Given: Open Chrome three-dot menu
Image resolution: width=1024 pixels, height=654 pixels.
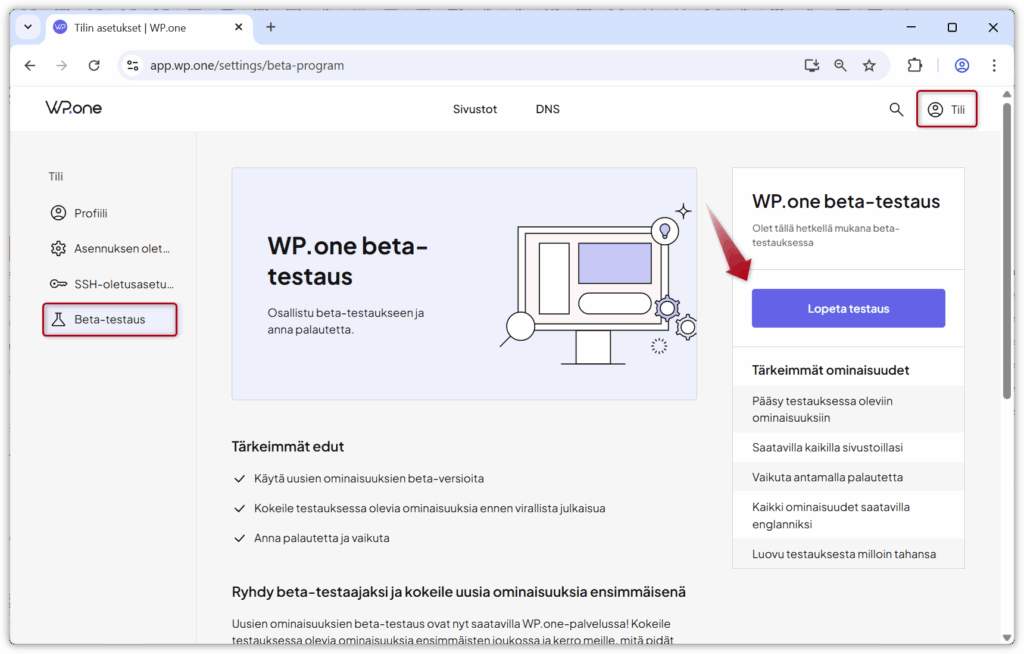Looking at the screenshot, I should click(993, 66).
